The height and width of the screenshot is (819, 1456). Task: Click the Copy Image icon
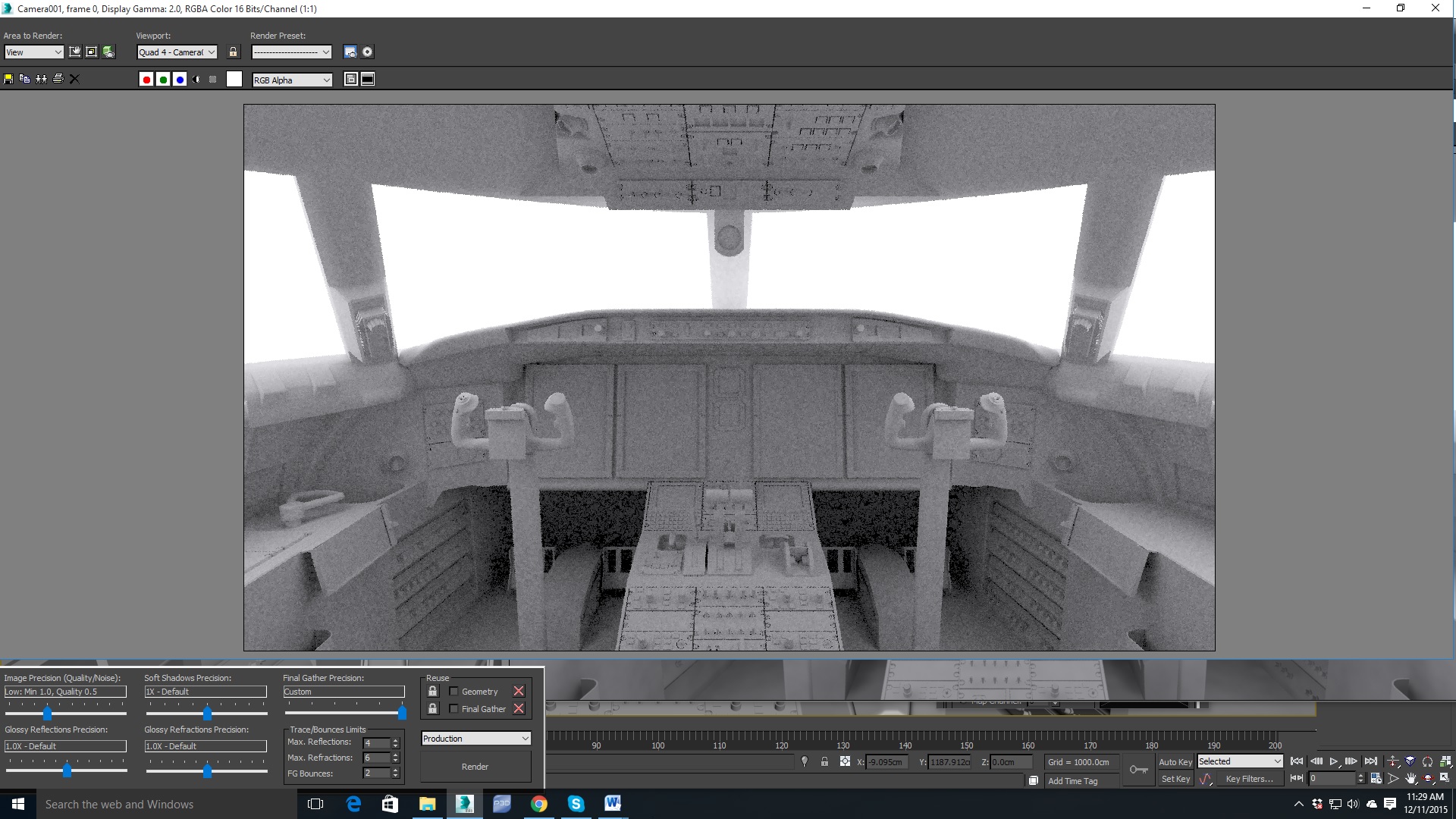[24, 79]
